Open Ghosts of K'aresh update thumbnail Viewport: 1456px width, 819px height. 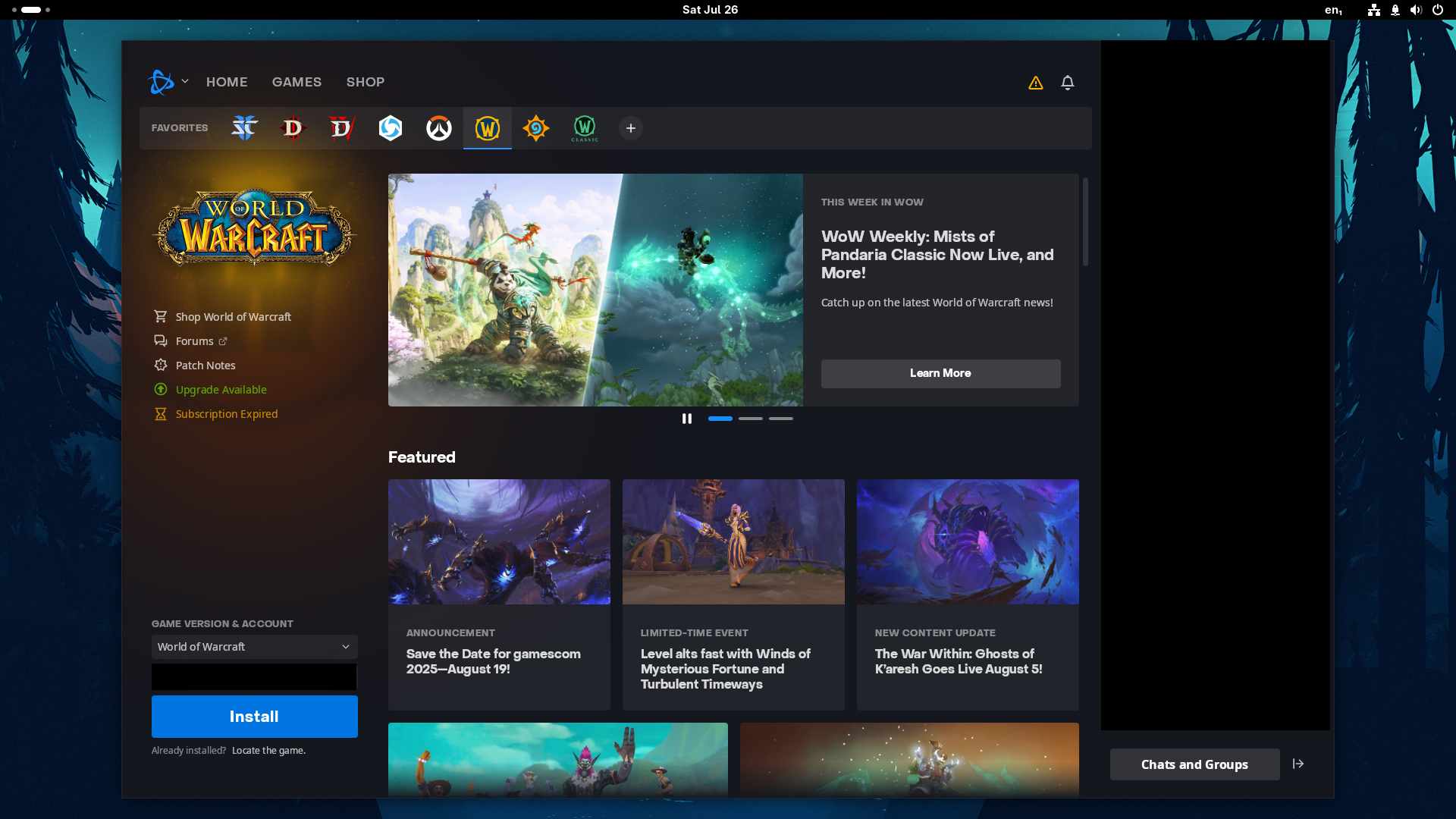968,541
